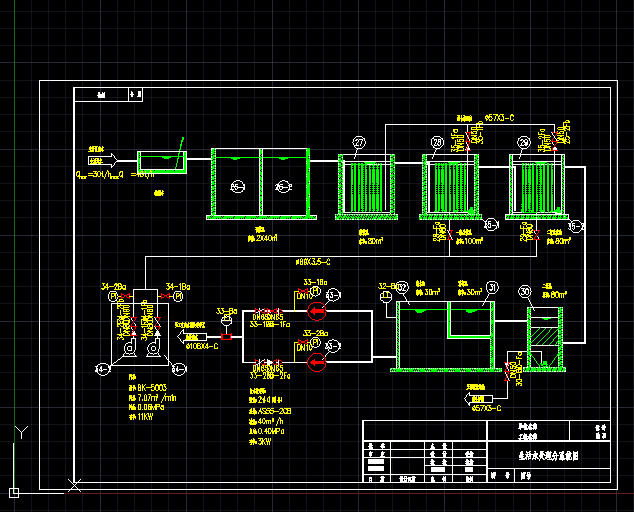
Task: Select red valve below tank 29
Action: (537, 235)
